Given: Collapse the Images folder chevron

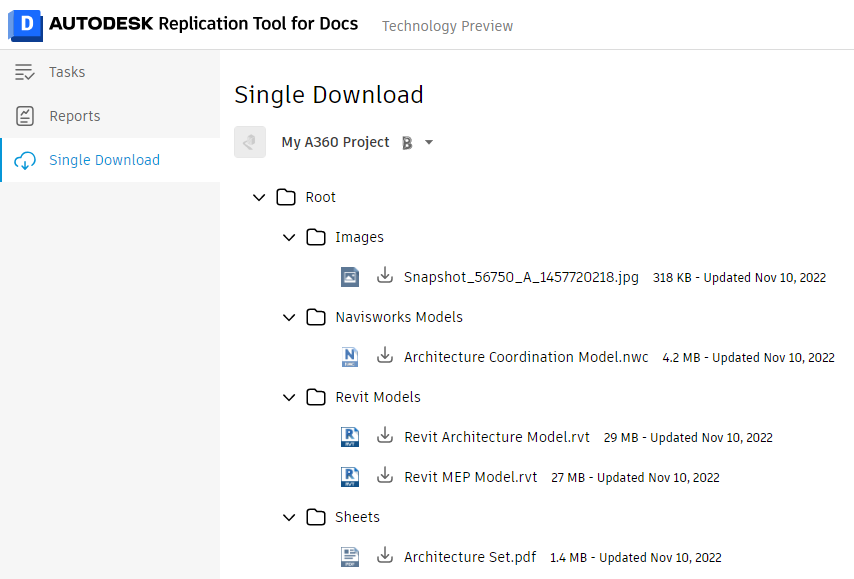Looking at the screenshot, I should click(x=289, y=237).
